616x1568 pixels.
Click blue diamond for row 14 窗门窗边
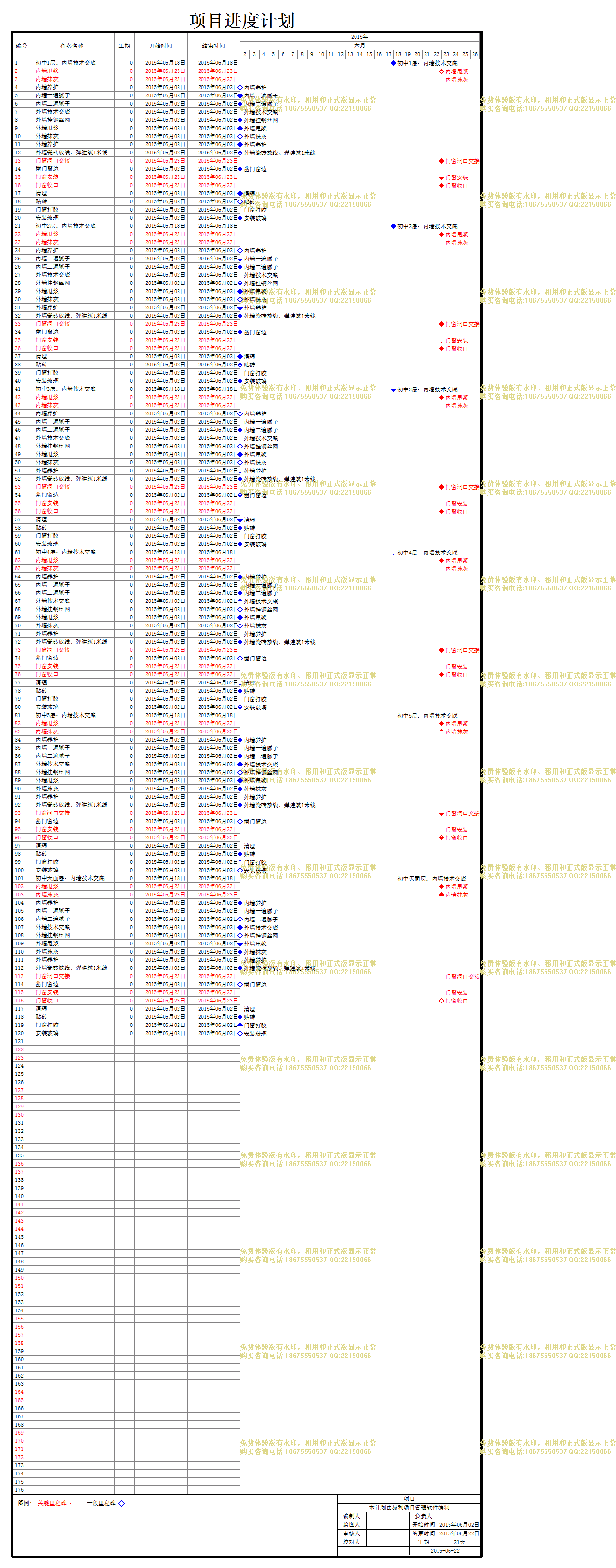pyautogui.click(x=240, y=169)
